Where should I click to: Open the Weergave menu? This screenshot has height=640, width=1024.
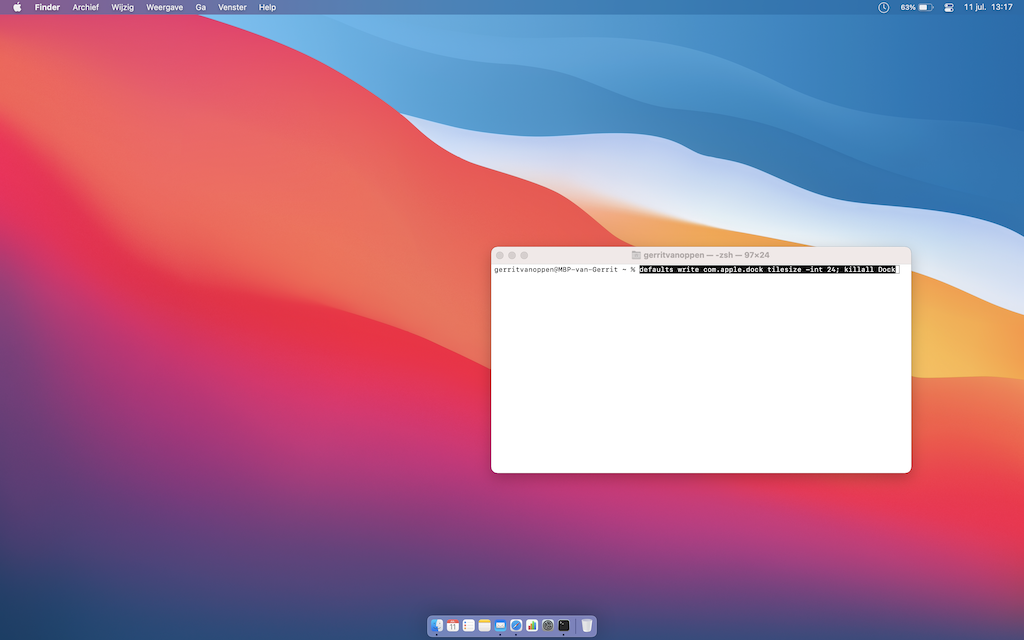click(165, 7)
